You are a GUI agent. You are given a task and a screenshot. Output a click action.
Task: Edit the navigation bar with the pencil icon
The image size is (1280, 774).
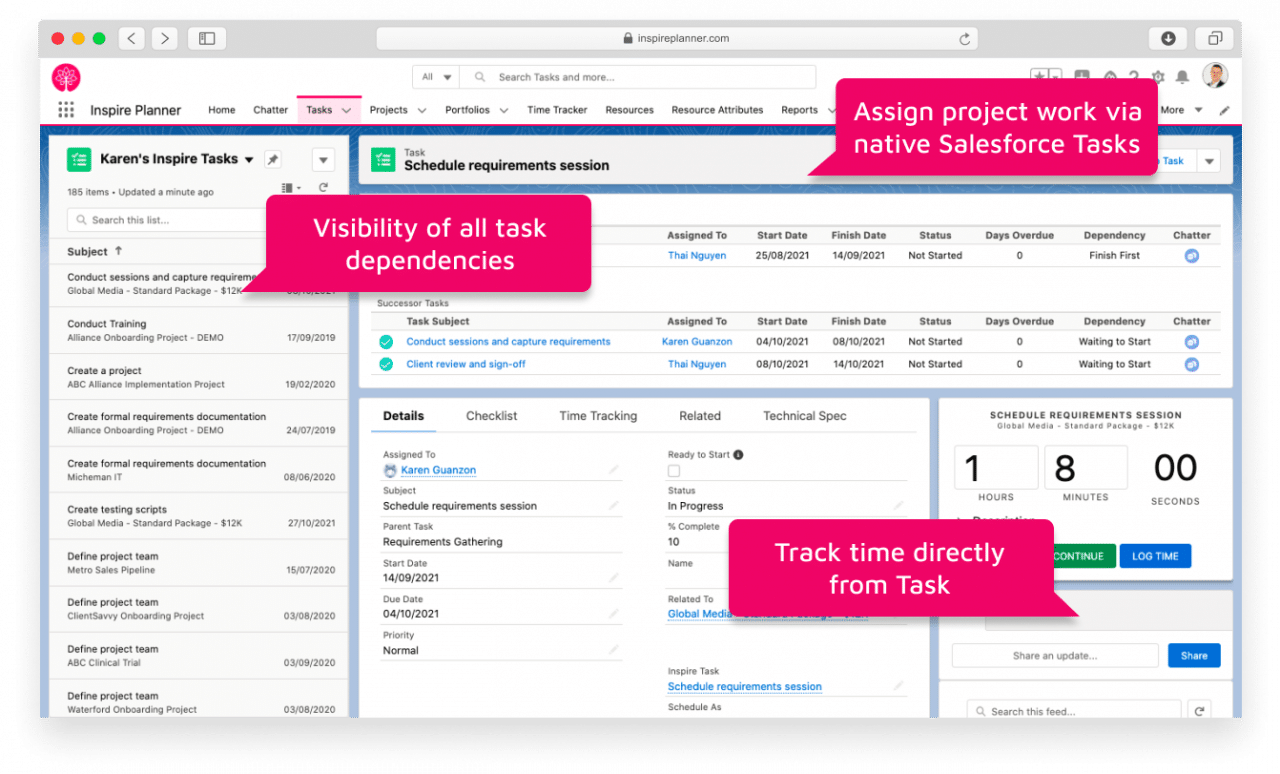[1225, 110]
